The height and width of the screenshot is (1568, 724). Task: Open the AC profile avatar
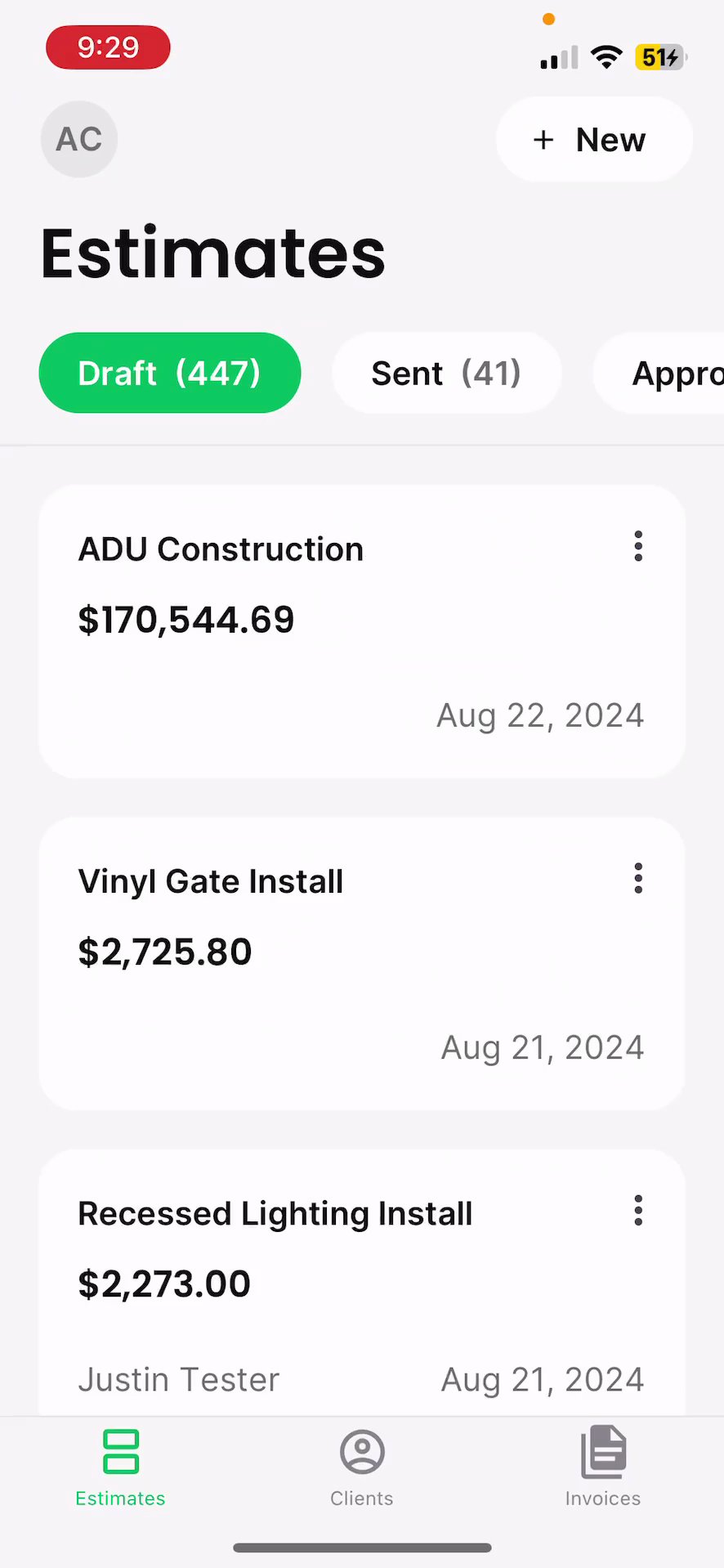[79, 139]
